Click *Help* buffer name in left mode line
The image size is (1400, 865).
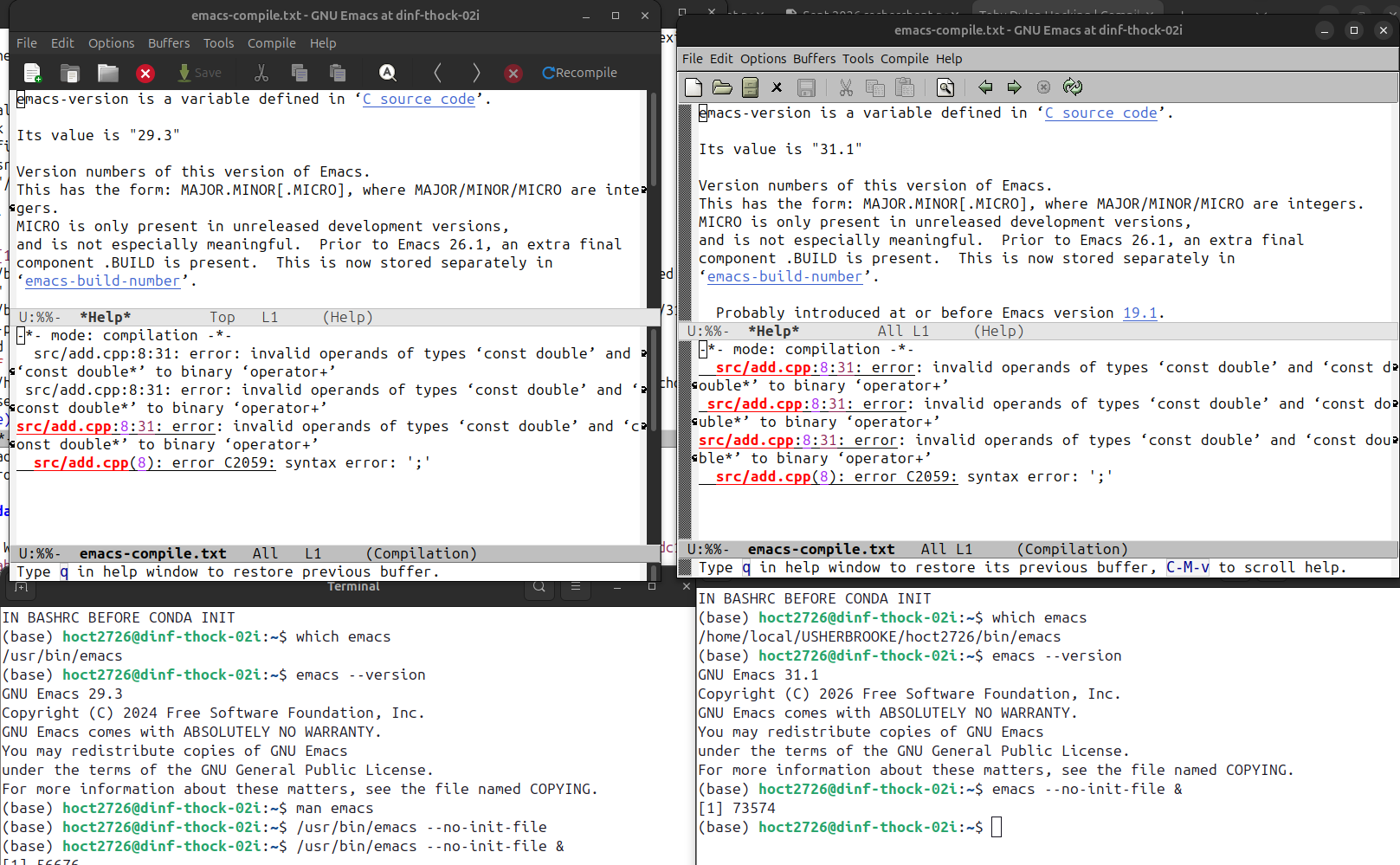[x=106, y=318]
